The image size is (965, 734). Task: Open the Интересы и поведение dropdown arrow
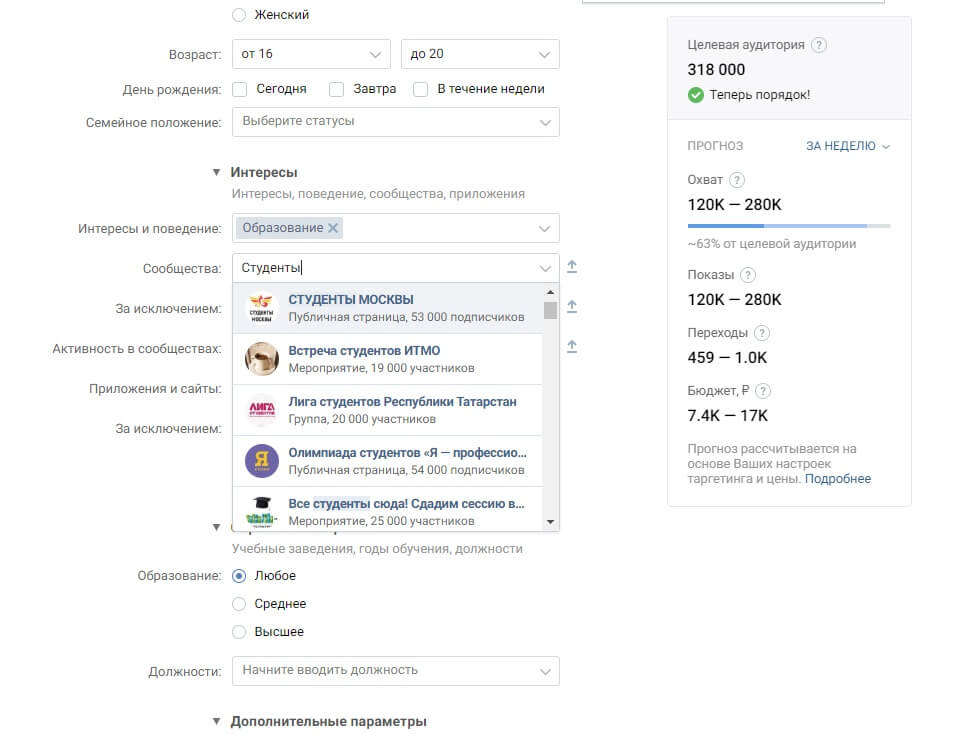pyautogui.click(x=545, y=229)
